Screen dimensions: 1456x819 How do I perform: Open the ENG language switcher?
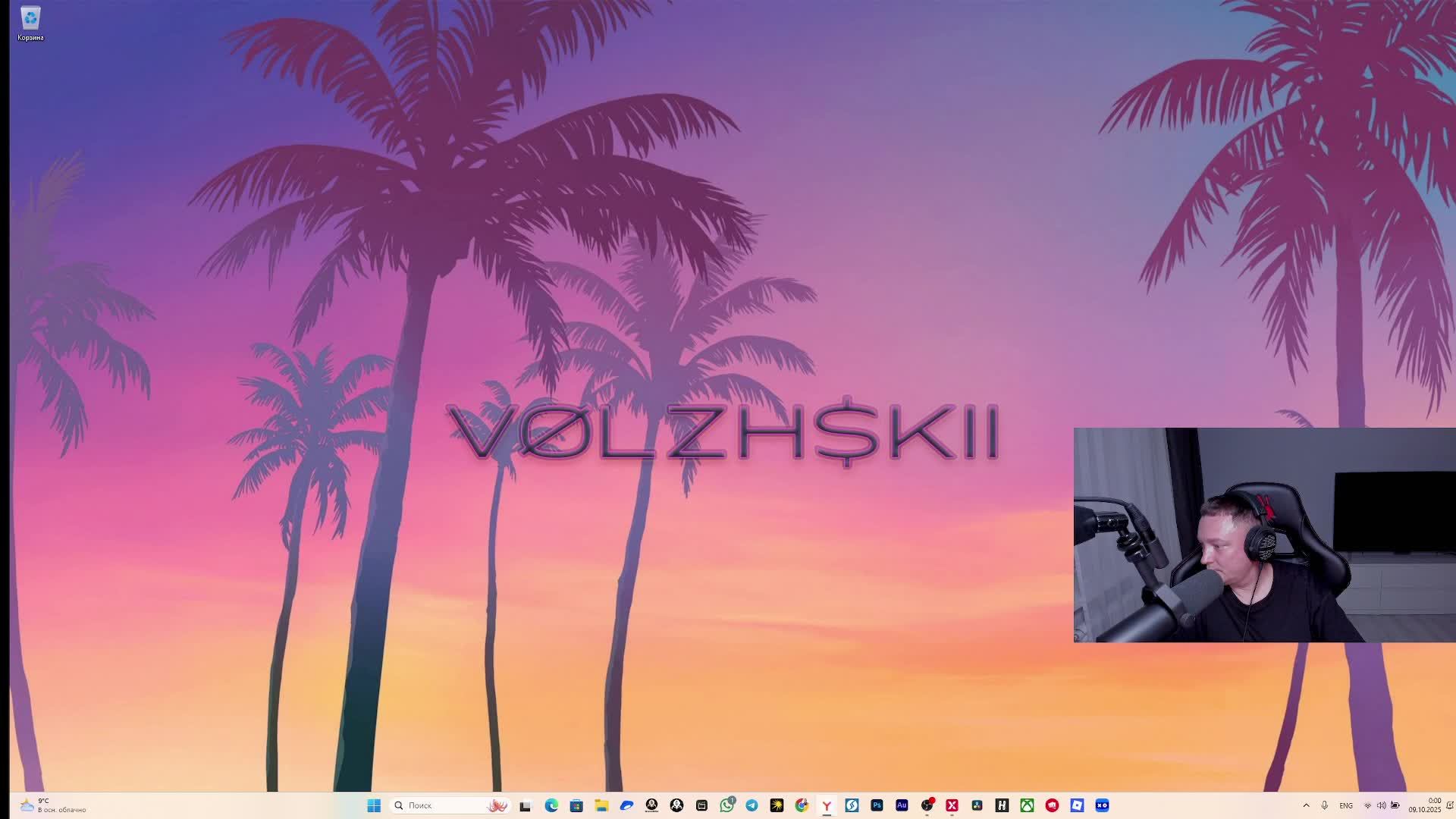point(1346,805)
